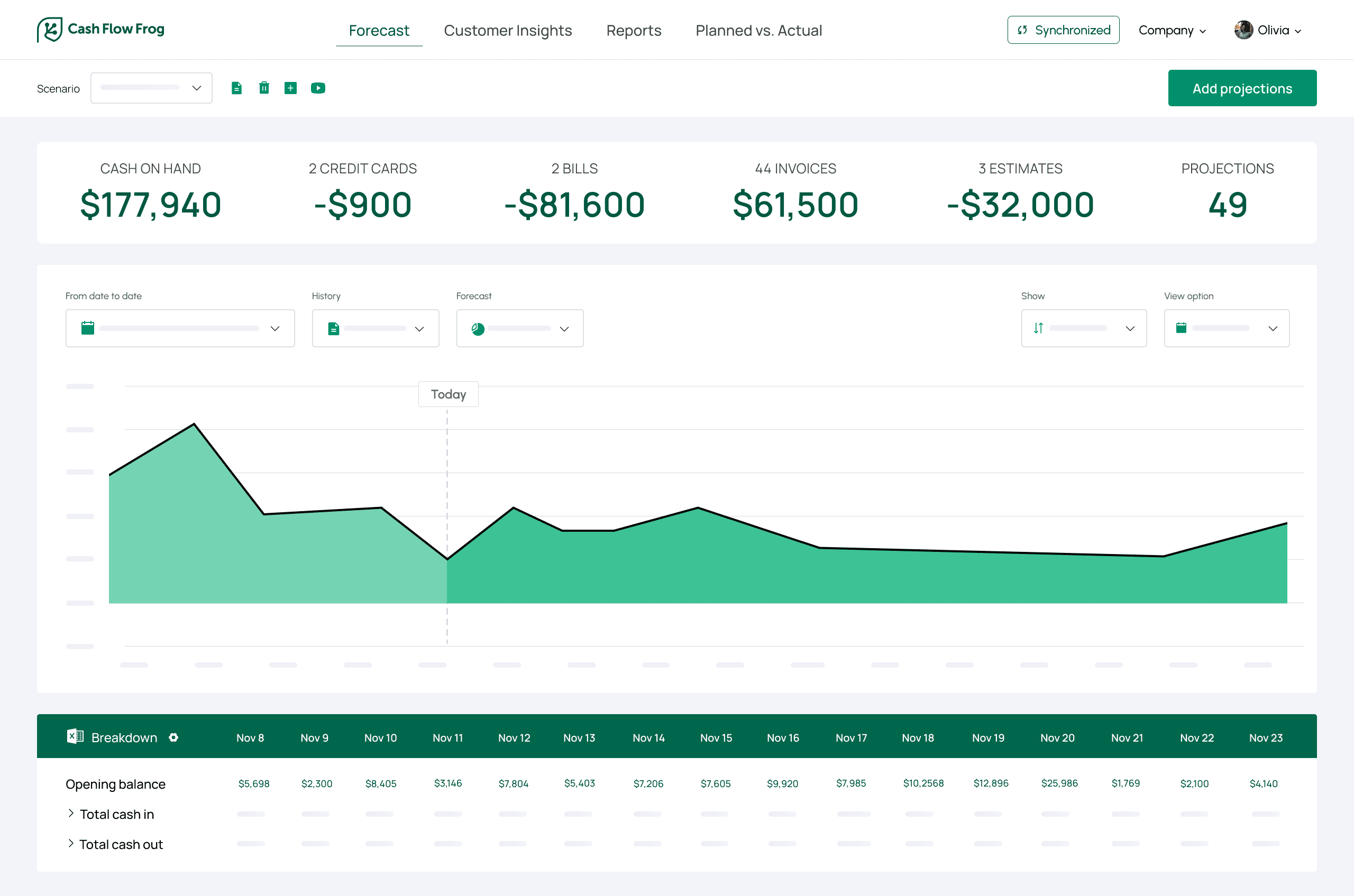Open the Planned vs. Actual tab
The width and height of the screenshot is (1354, 896).
758,30
